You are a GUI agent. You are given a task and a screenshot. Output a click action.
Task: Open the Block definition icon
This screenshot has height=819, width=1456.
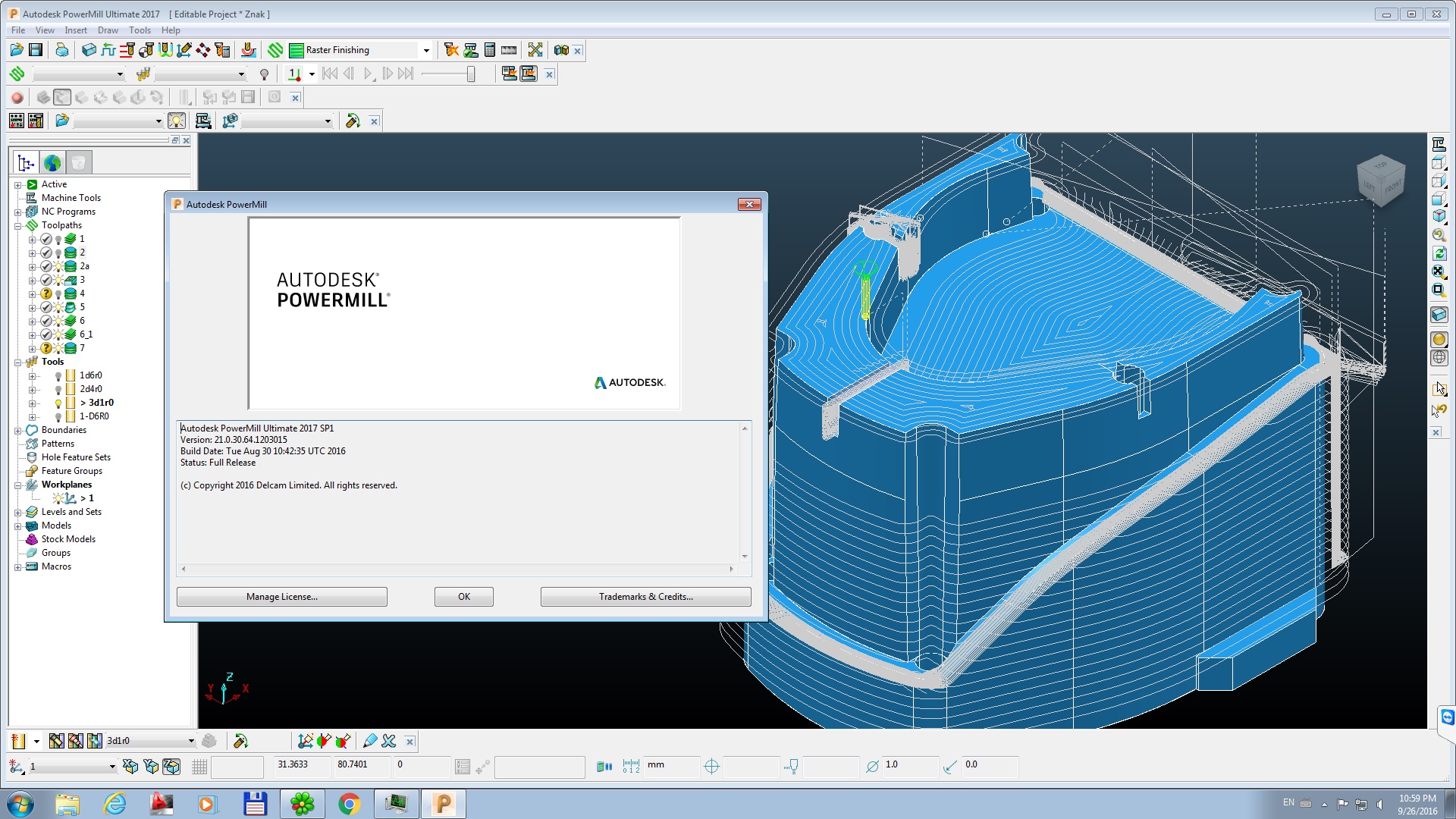point(89,50)
